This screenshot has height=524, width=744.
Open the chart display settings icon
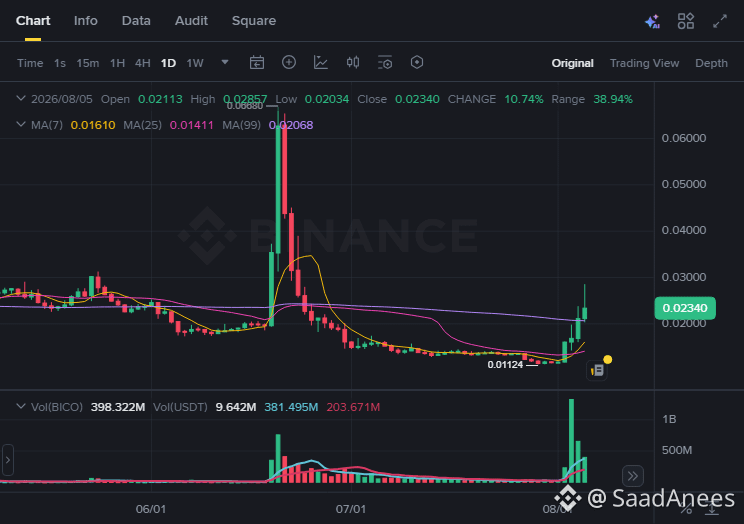(385, 62)
